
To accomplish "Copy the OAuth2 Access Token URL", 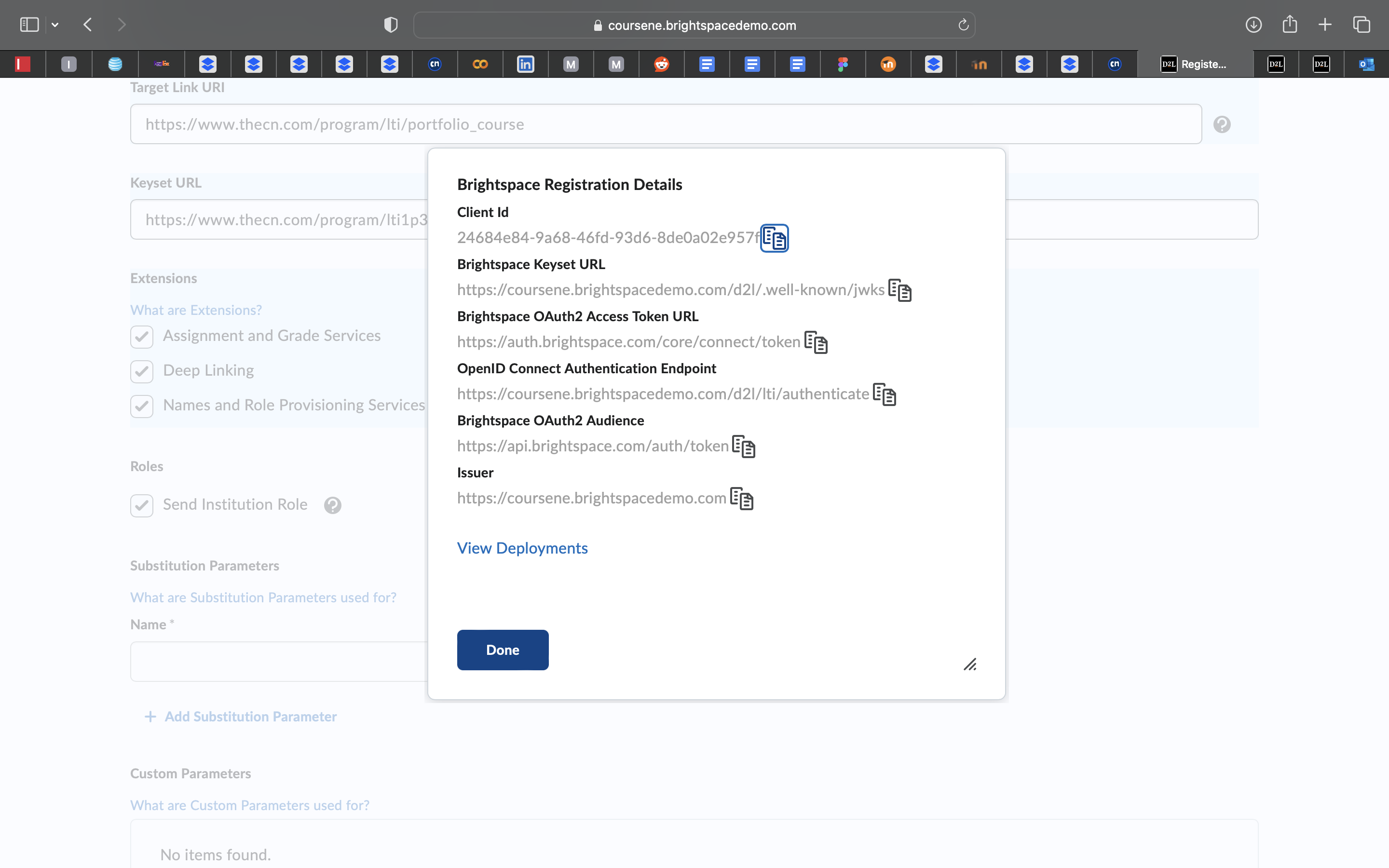I will click(816, 342).
